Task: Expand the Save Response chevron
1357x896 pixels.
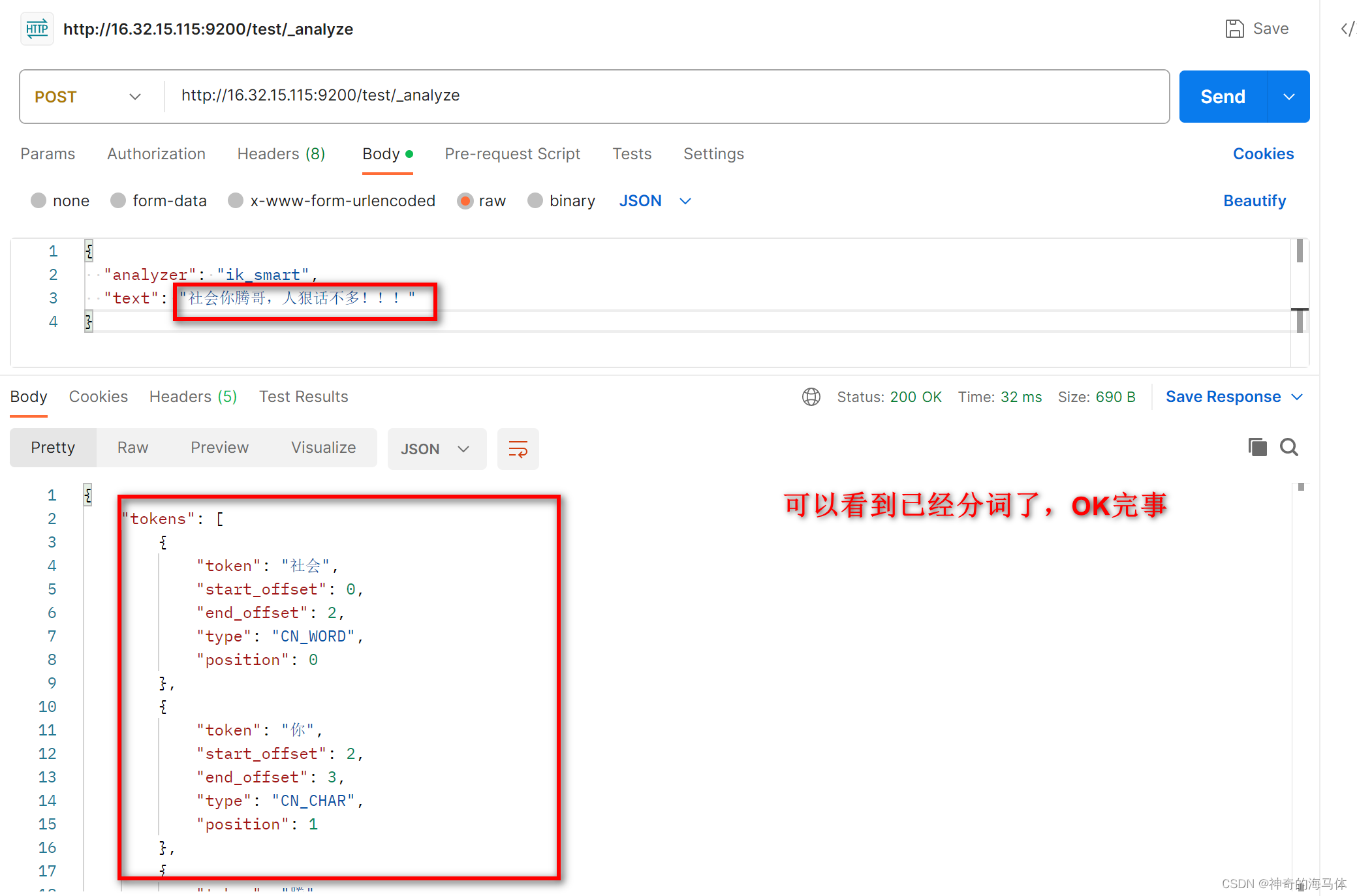Action: [1298, 397]
